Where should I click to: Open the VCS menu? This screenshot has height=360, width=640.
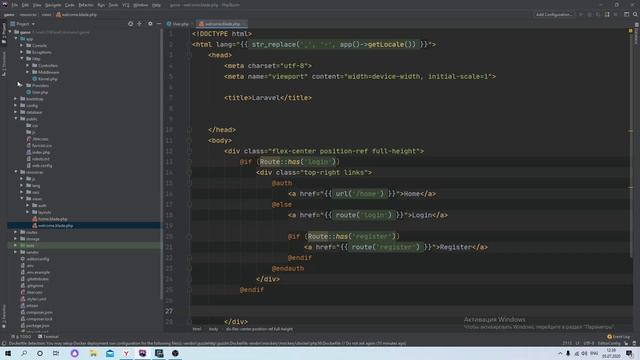126,5
